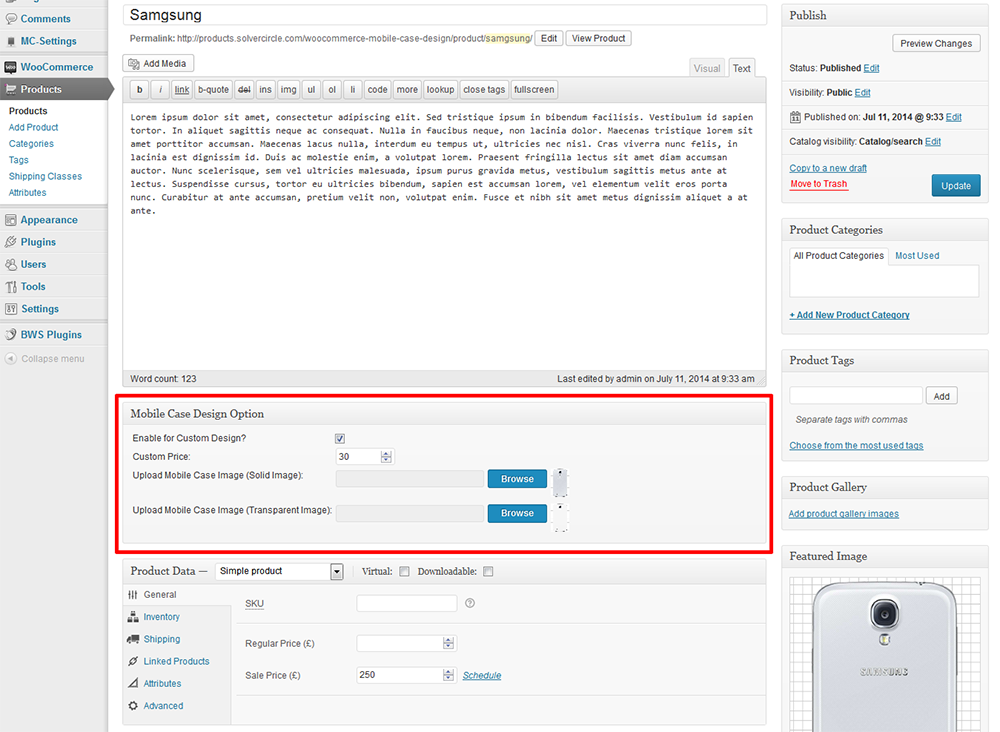The height and width of the screenshot is (732, 1000).
Task: Click the Product Tags input field
Action: 855,396
